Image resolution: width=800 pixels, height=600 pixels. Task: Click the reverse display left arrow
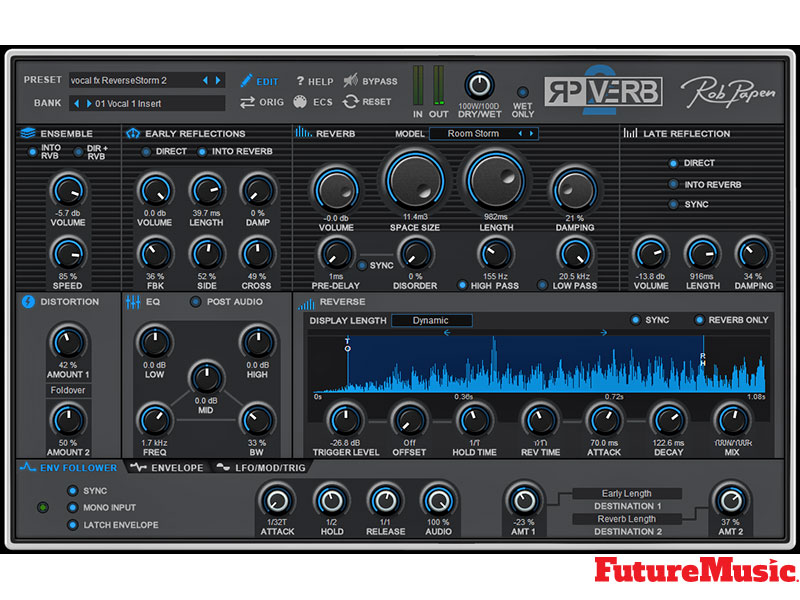447,333
